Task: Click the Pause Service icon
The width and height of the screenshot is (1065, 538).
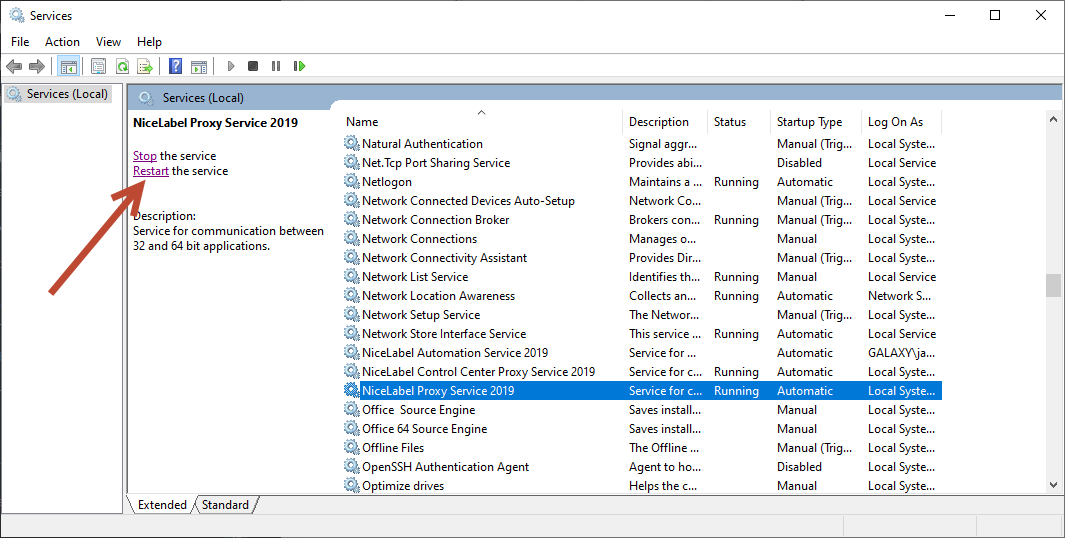Action: pyautogui.click(x=276, y=66)
